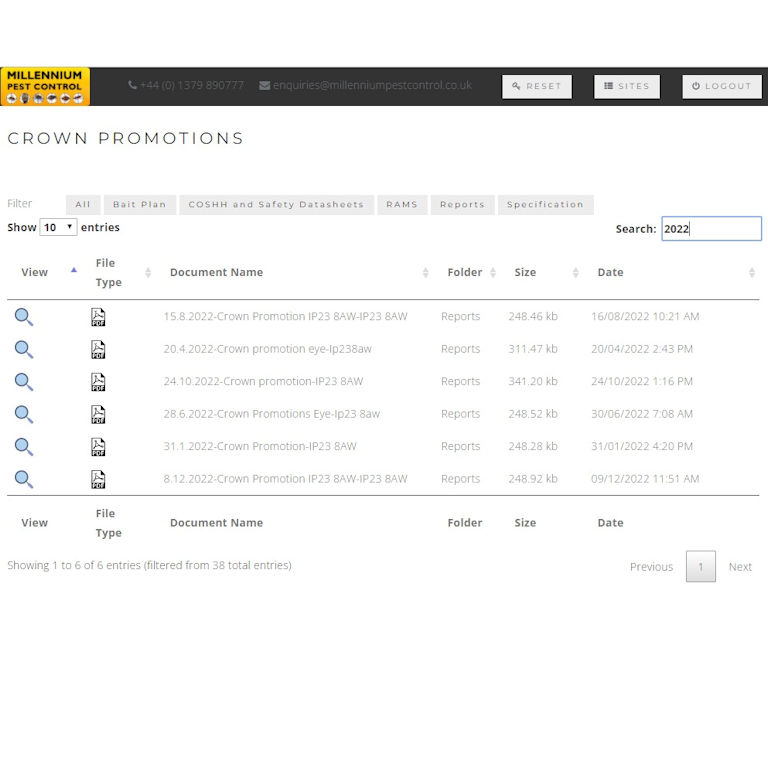The width and height of the screenshot is (768, 768).
Task: Click PDF icon of 24.10.2022 report
Action: (x=98, y=382)
